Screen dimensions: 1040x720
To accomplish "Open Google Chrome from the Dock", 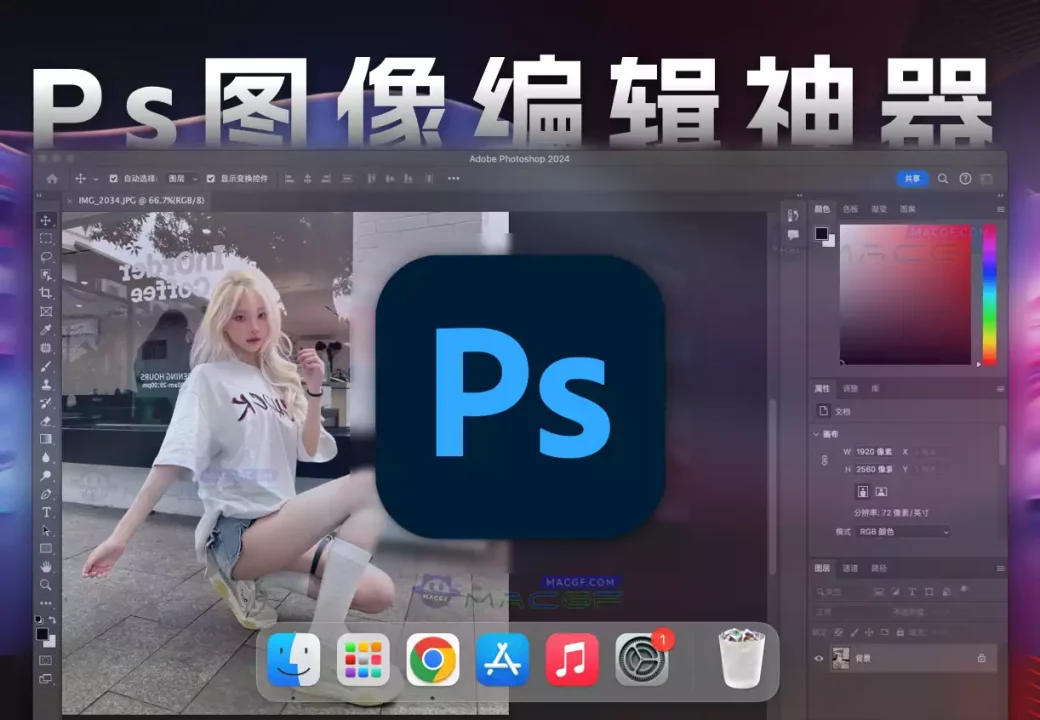I will coord(433,660).
